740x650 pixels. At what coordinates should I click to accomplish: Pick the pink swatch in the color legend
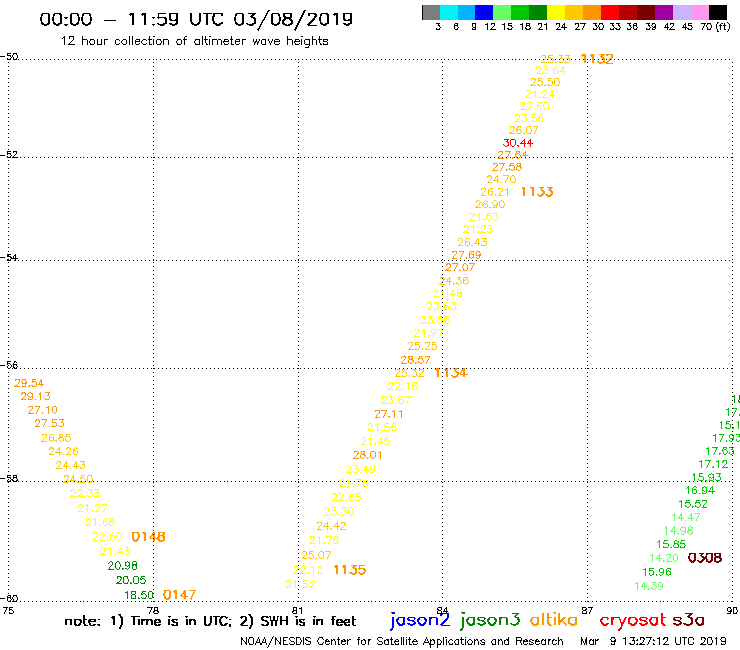[x=699, y=12]
